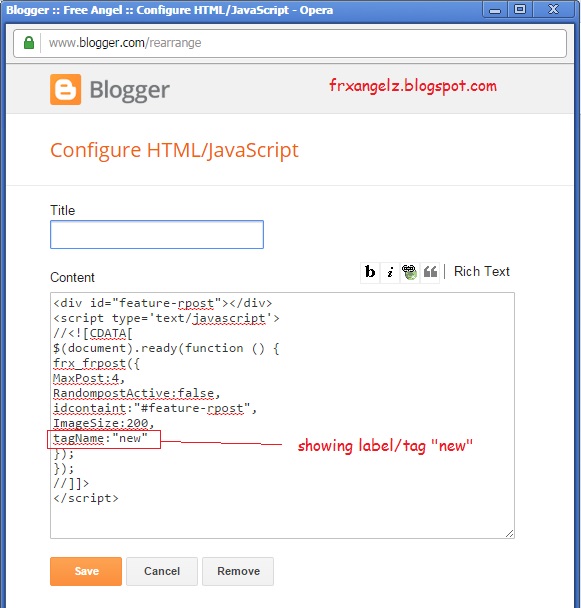Click the <script type='text/javascript'> line
581x608 pixels.
(x=166, y=318)
